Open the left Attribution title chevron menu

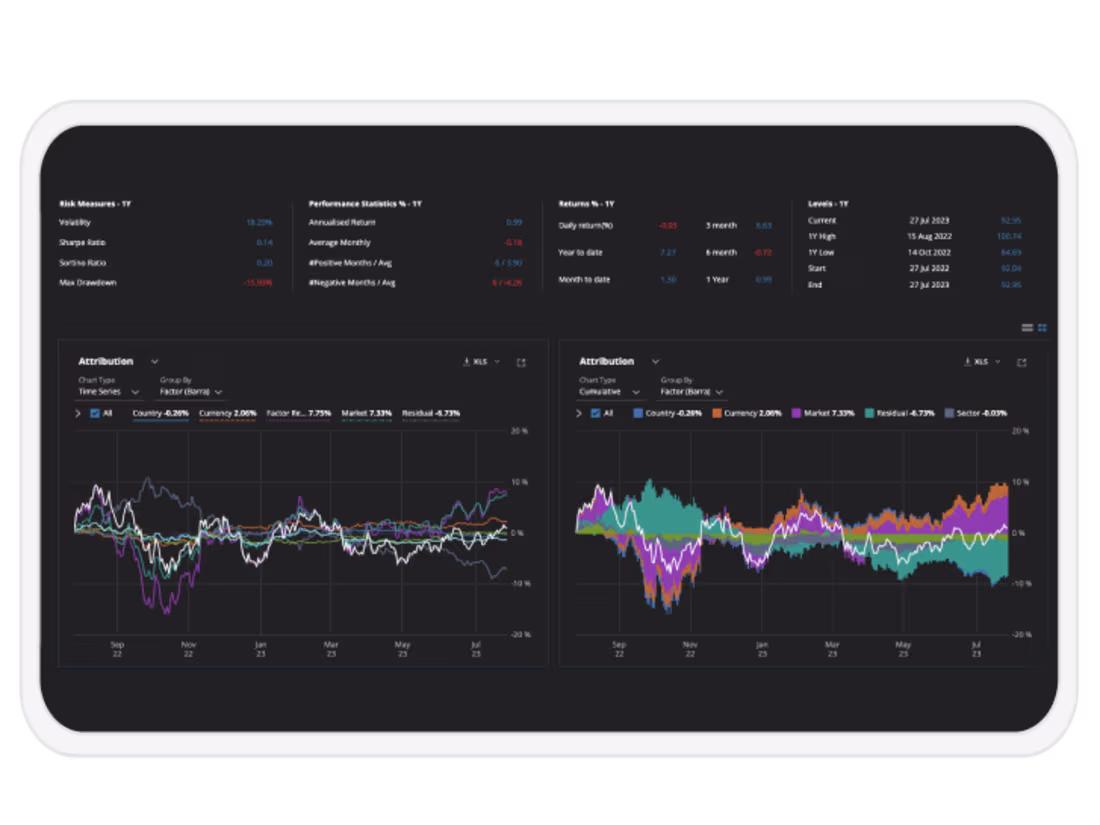click(x=155, y=361)
